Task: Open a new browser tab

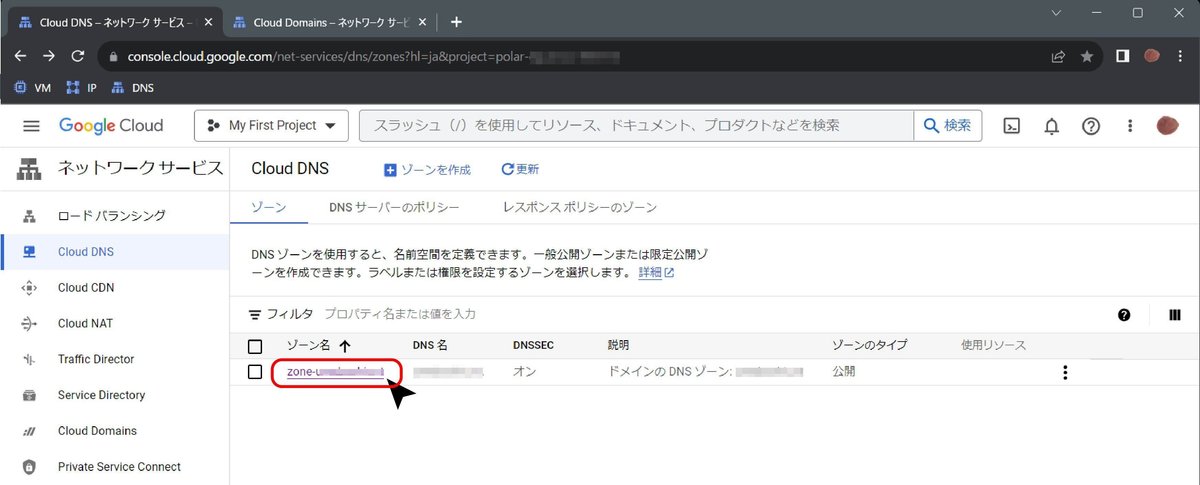Action: (x=456, y=22)
